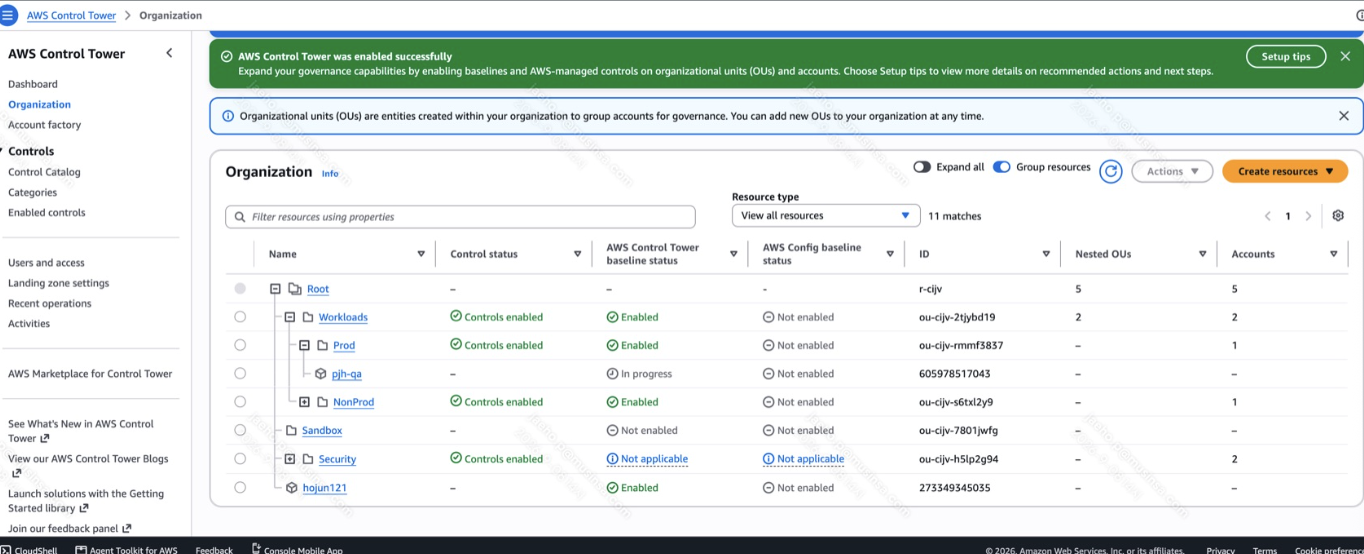Sort by Accounts column arrow

pos(1333,254)
